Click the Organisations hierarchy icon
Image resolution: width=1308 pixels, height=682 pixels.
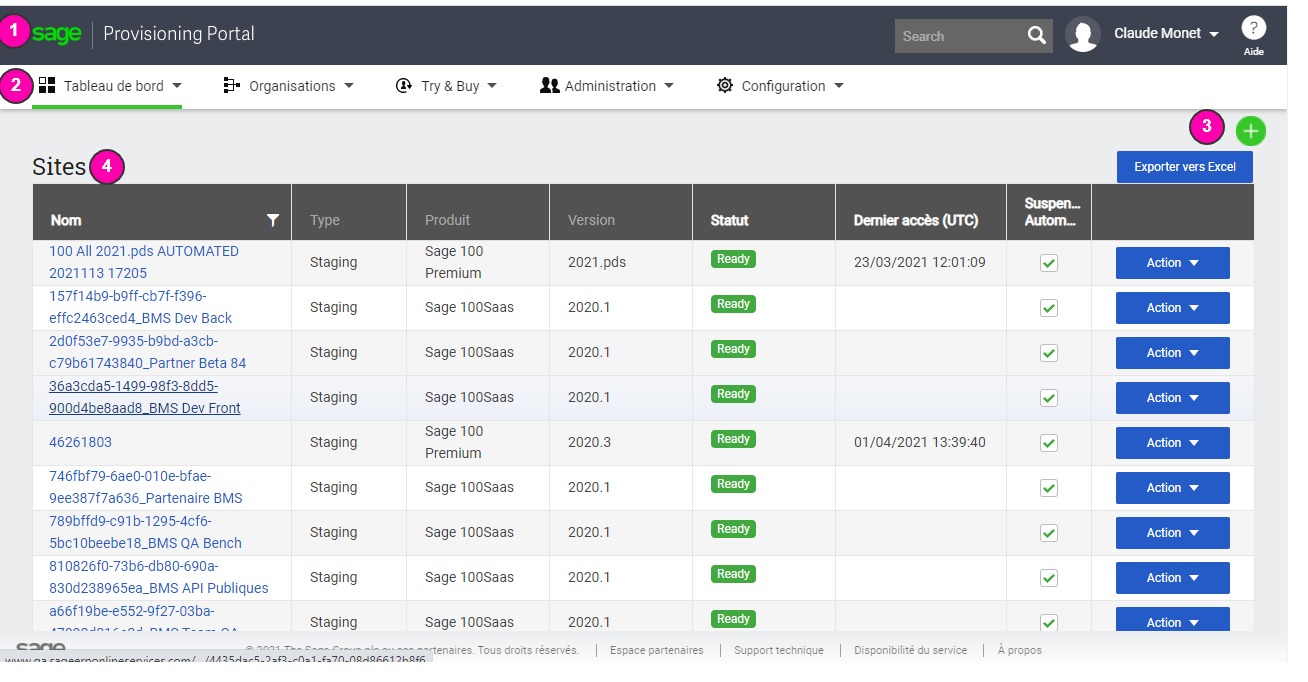pos(232,85)
